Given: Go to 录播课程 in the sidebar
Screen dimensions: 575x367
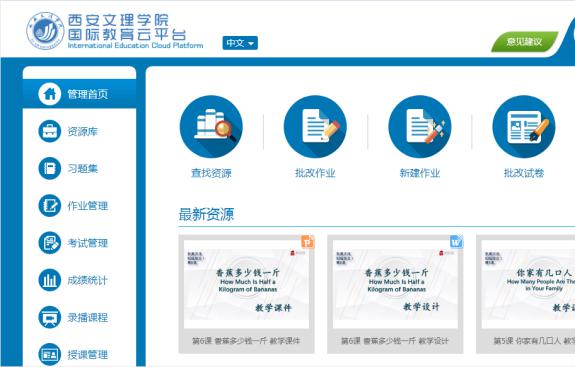Looking at the screenshot, I should pos(87,317).
